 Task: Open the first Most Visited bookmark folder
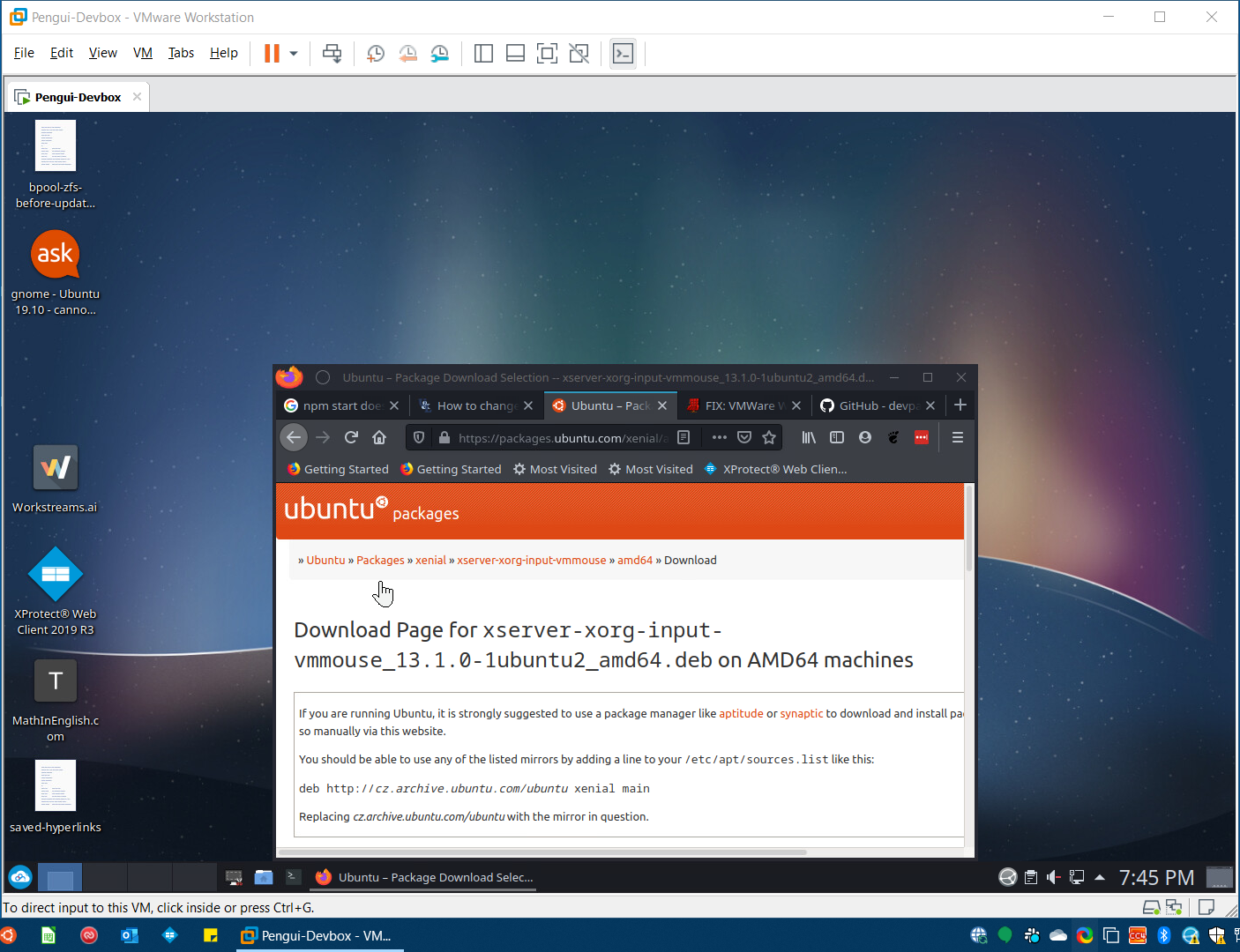point(556,469)
